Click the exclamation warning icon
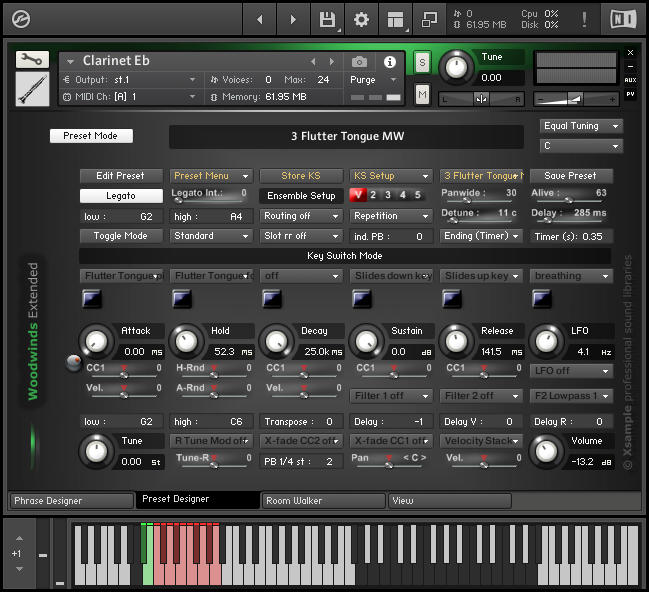Image resolution: width=649 pixels, height=592 pixels. coord(584,19)
